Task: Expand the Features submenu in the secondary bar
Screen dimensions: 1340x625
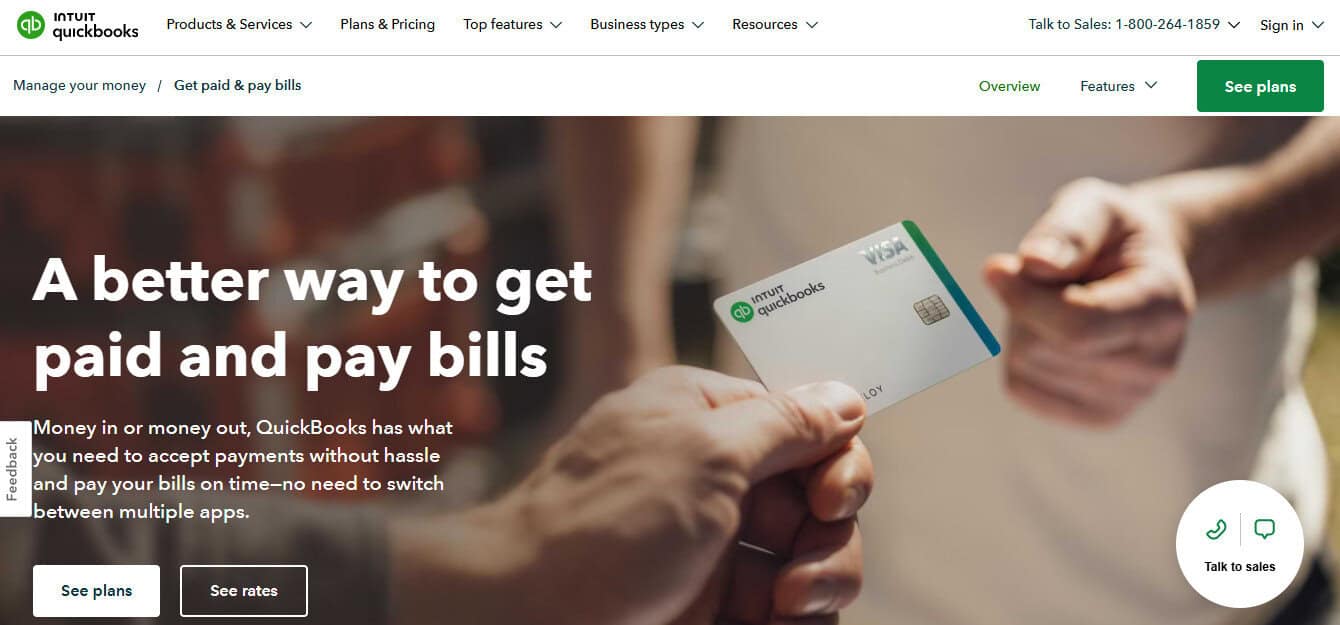Action: coord(1118,86)
